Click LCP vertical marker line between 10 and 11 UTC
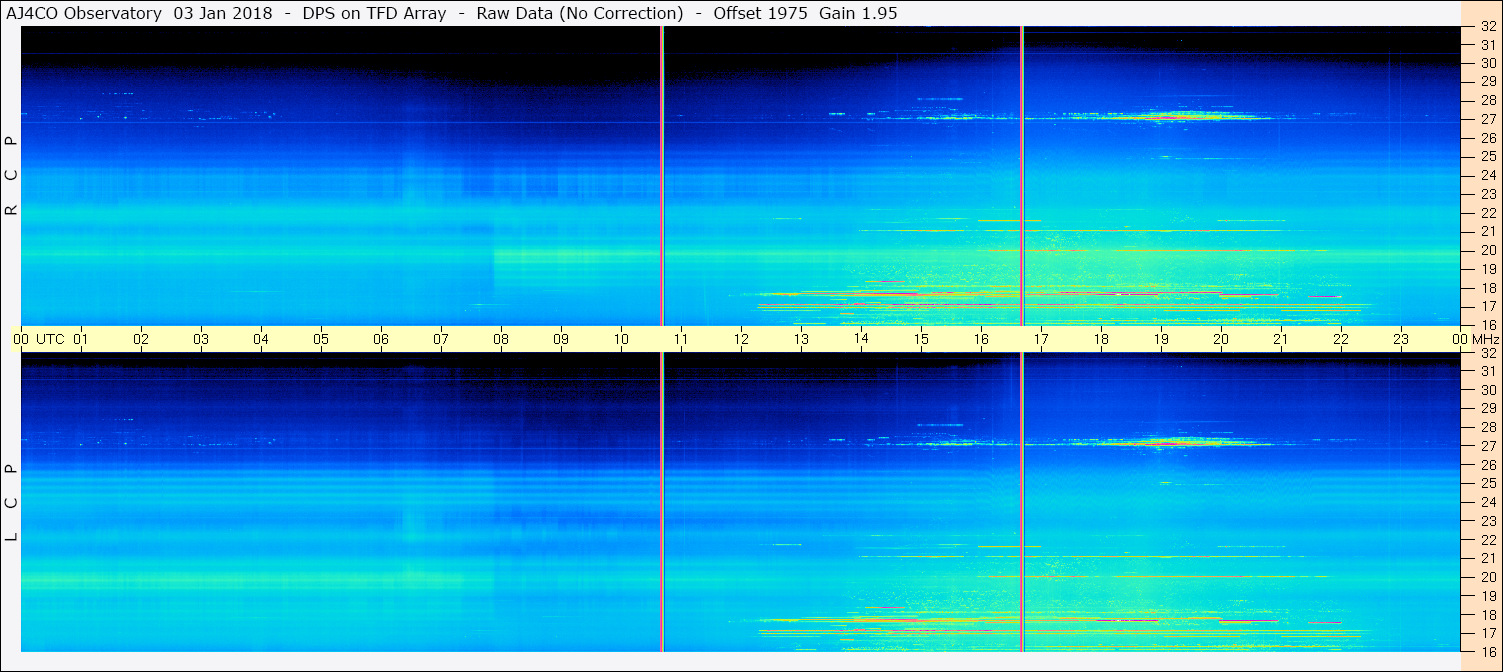Image resolution: width=1503 pixels, height=672 pixels. click(x=662, y=502)
